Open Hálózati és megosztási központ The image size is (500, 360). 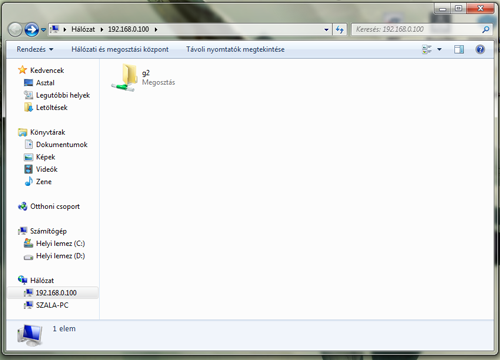(120, 49)
